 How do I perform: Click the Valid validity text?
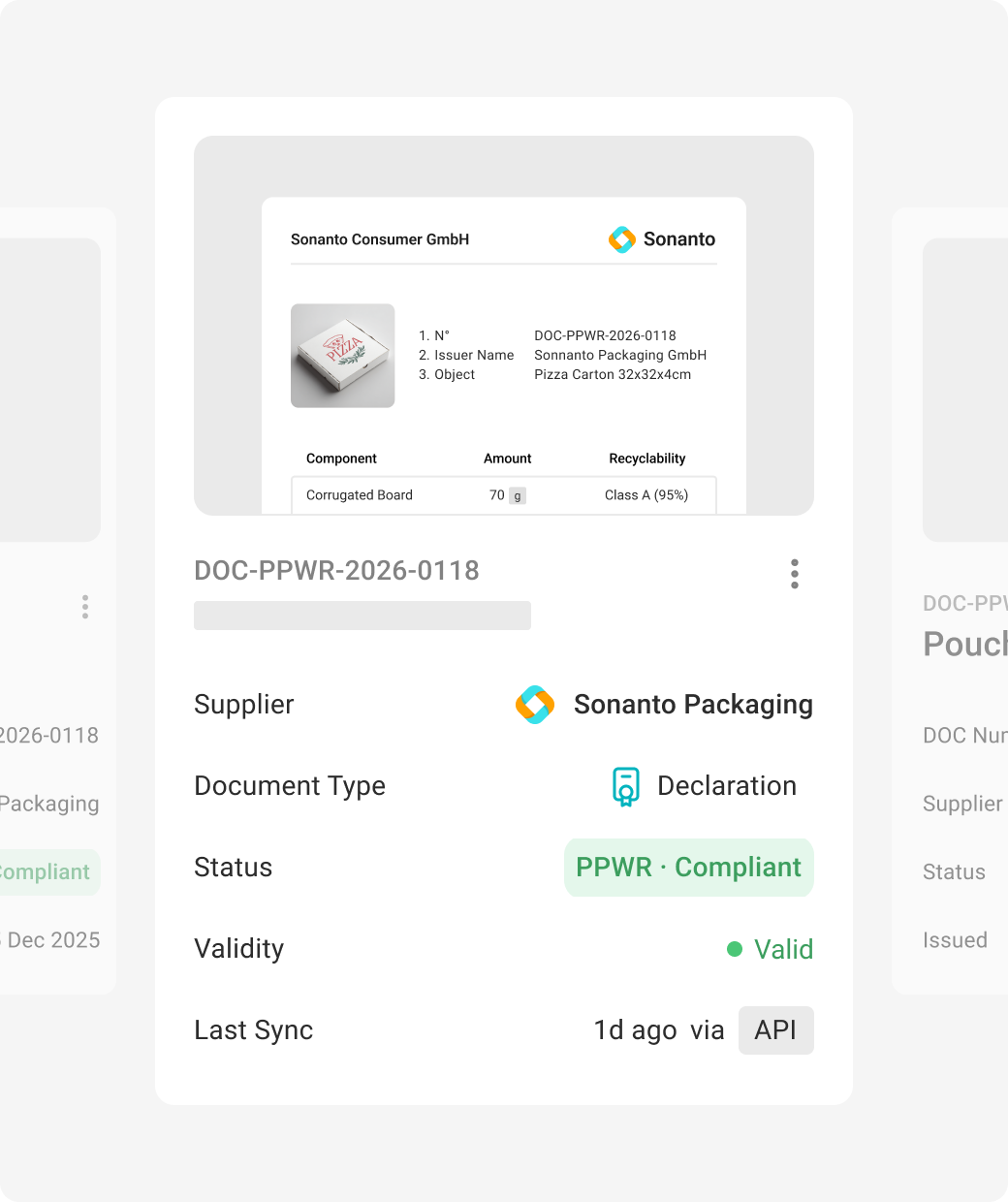[783, 949]
